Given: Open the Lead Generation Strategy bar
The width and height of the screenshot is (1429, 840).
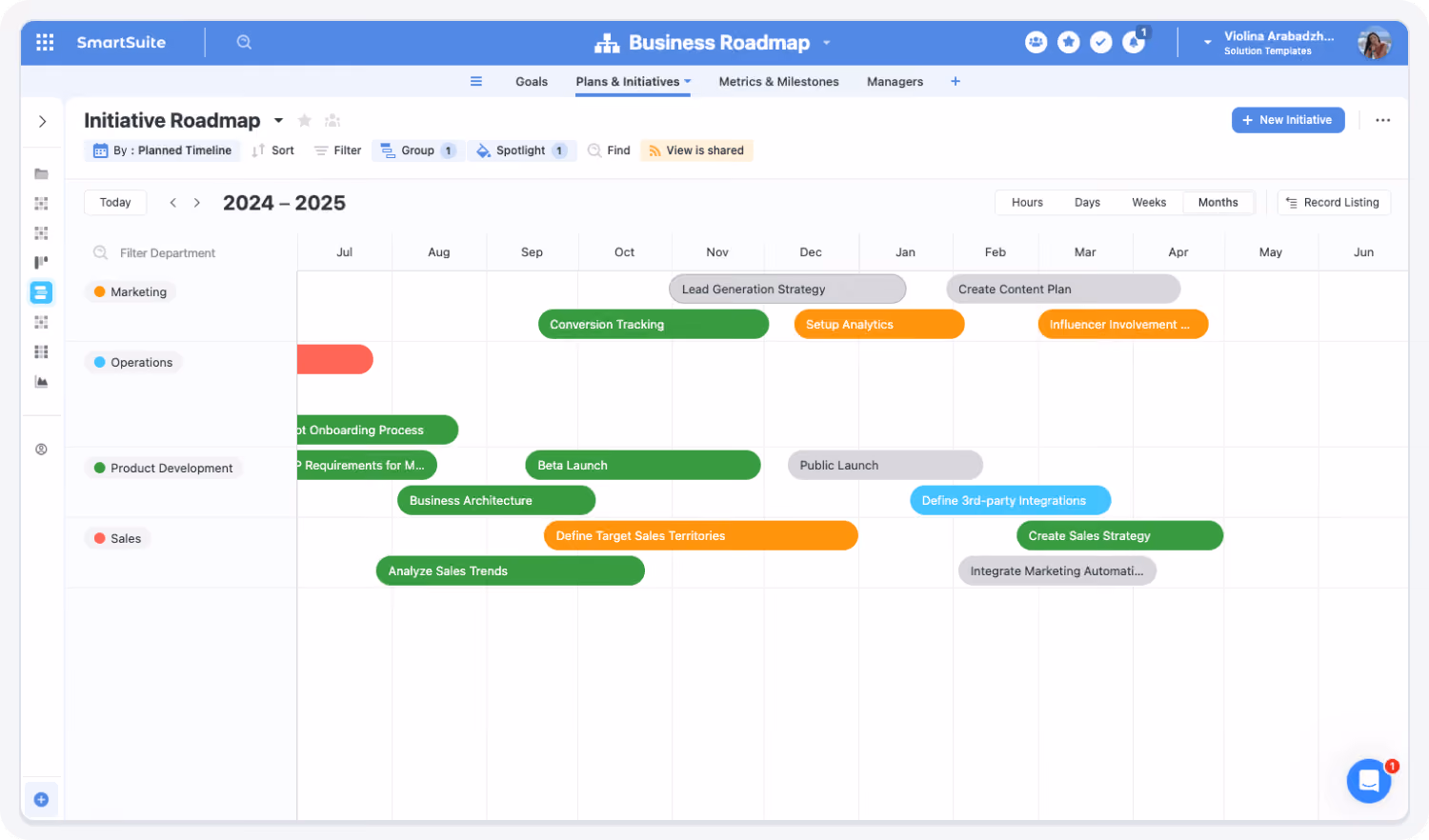Looking at the screenshot, I should 788,289.
